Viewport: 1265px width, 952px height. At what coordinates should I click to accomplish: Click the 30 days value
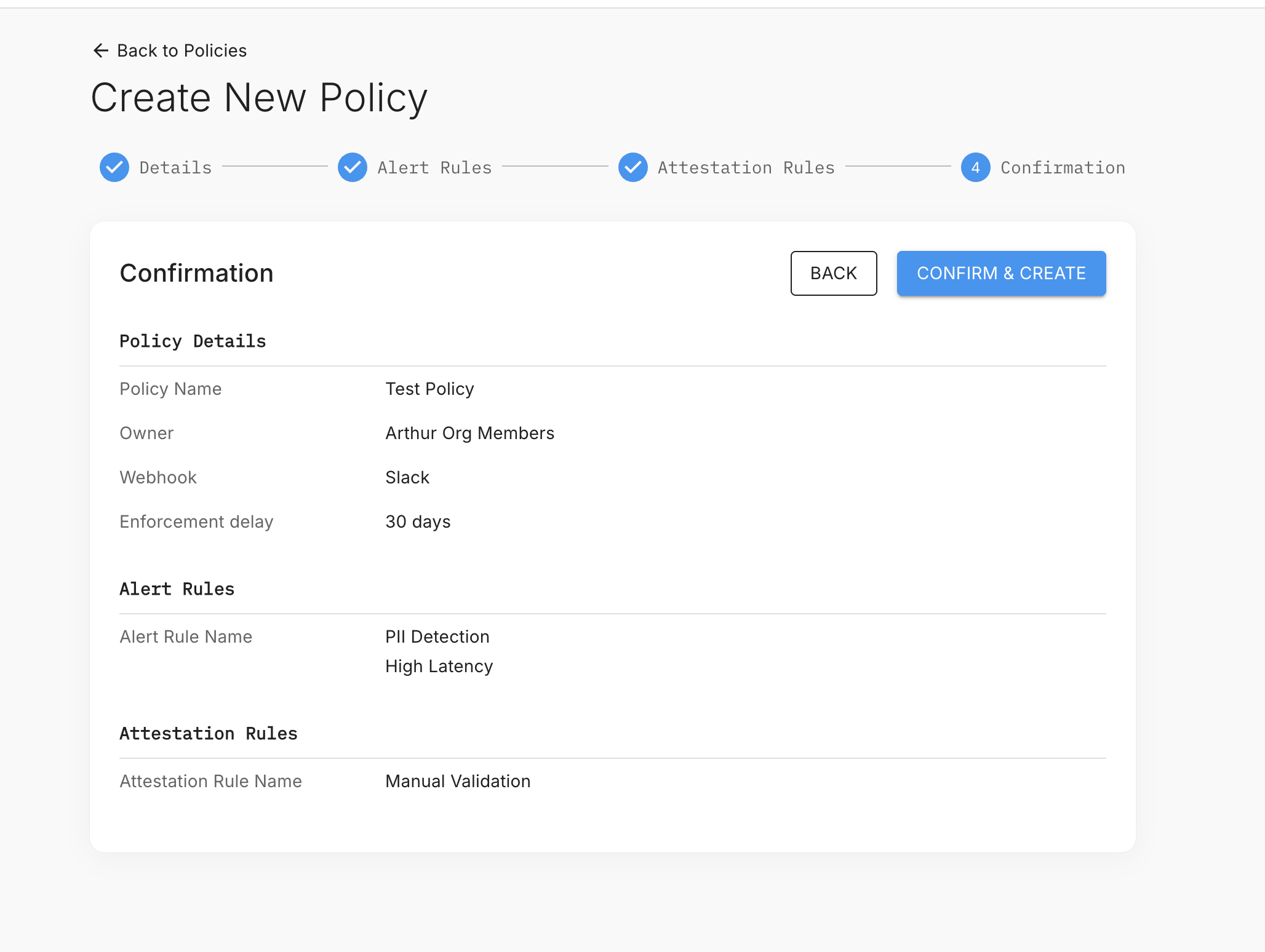pos(418,522)
